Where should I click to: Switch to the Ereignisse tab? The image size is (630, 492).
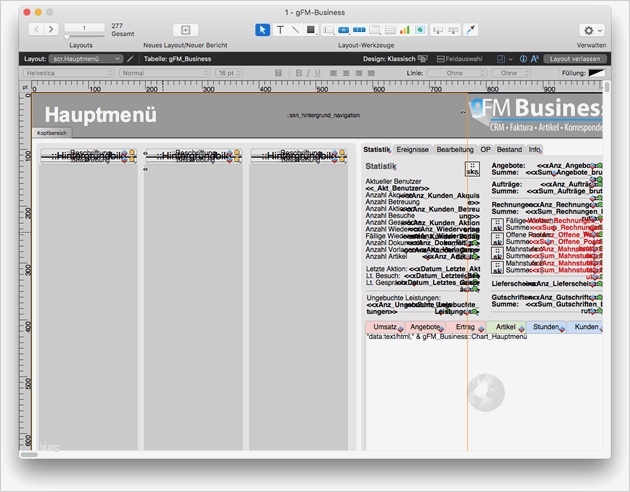tap(413, 149)
